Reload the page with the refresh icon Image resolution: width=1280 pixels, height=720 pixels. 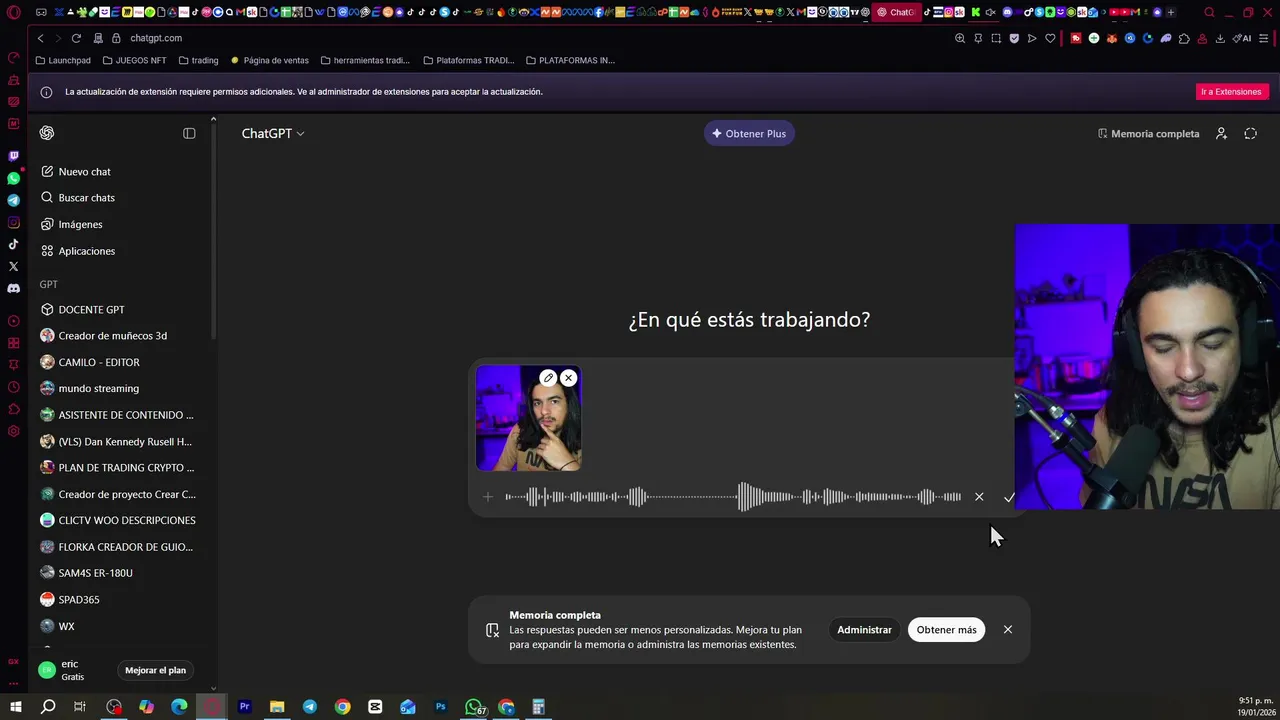click(x=76, y=38)
